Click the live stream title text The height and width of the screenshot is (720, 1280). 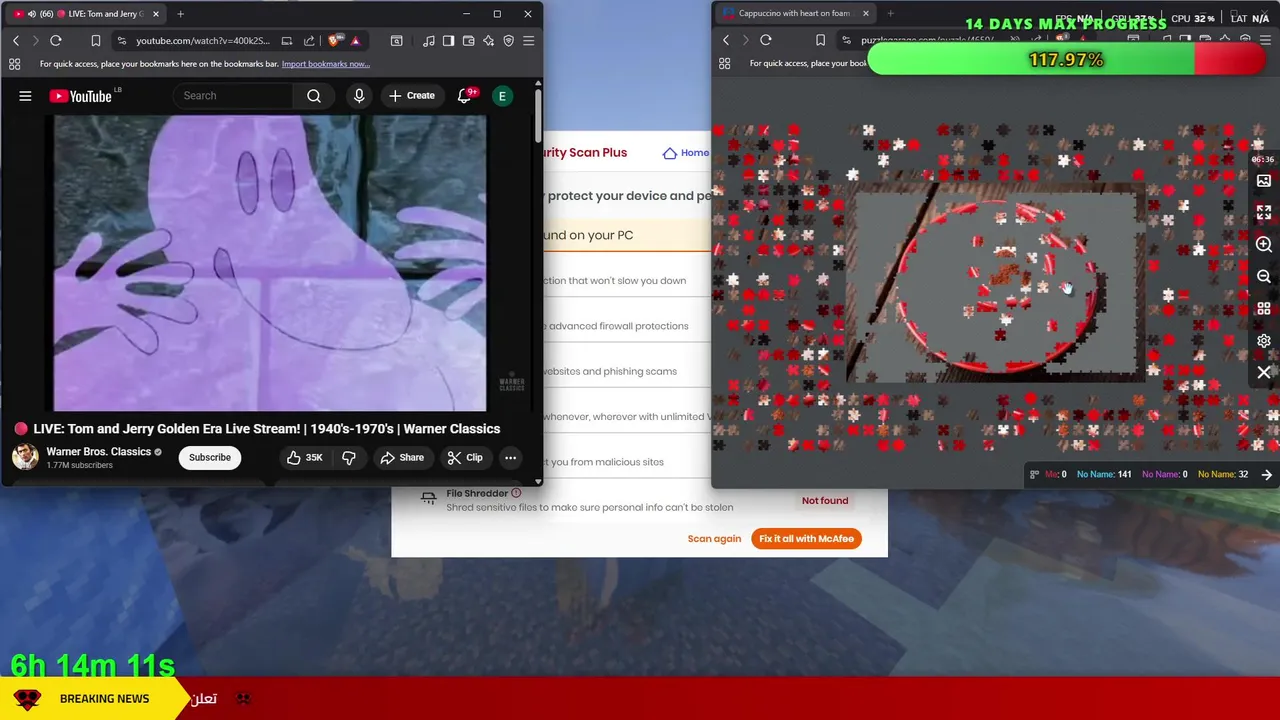point(267,429)
